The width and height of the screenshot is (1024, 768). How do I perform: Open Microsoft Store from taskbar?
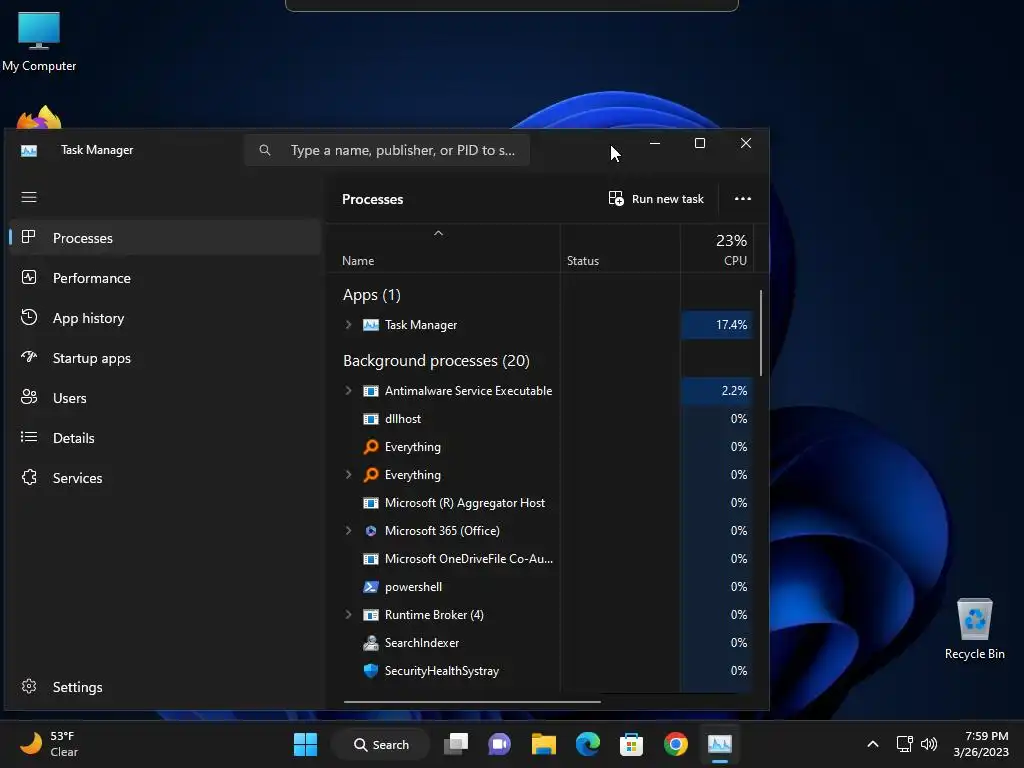click(632, 744)
